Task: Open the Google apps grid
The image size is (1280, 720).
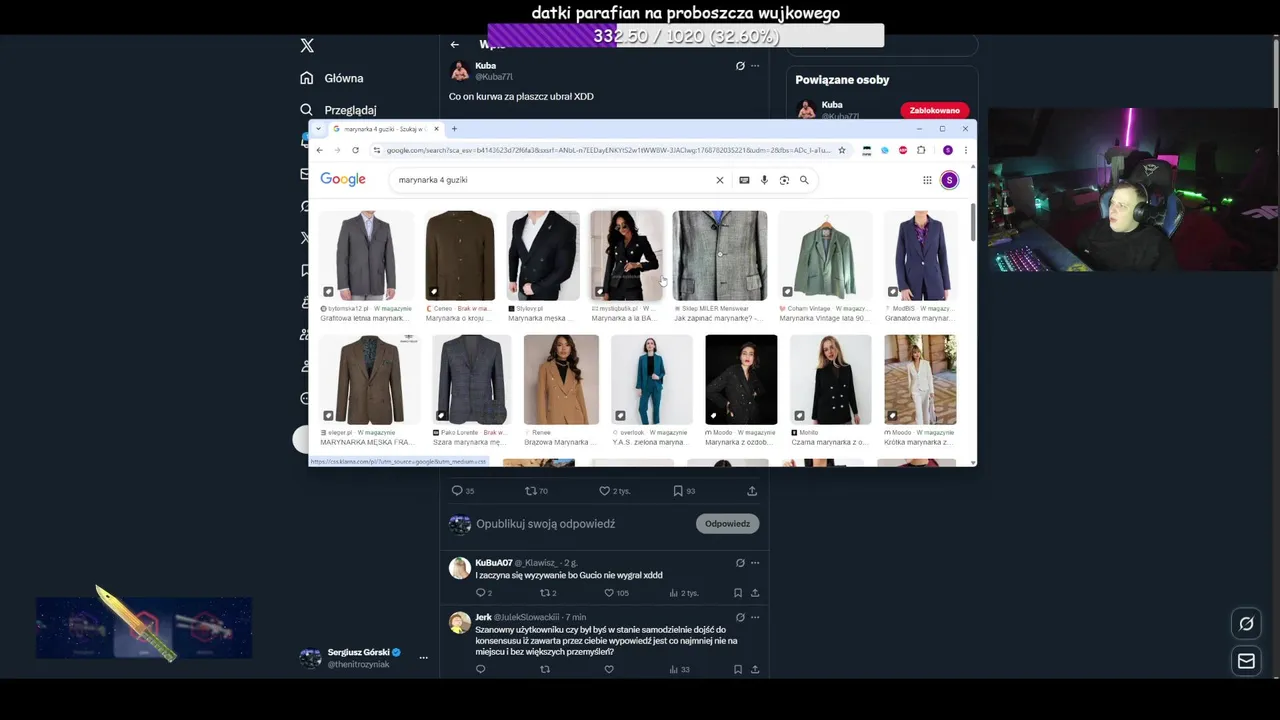Action: pos(927,180)
